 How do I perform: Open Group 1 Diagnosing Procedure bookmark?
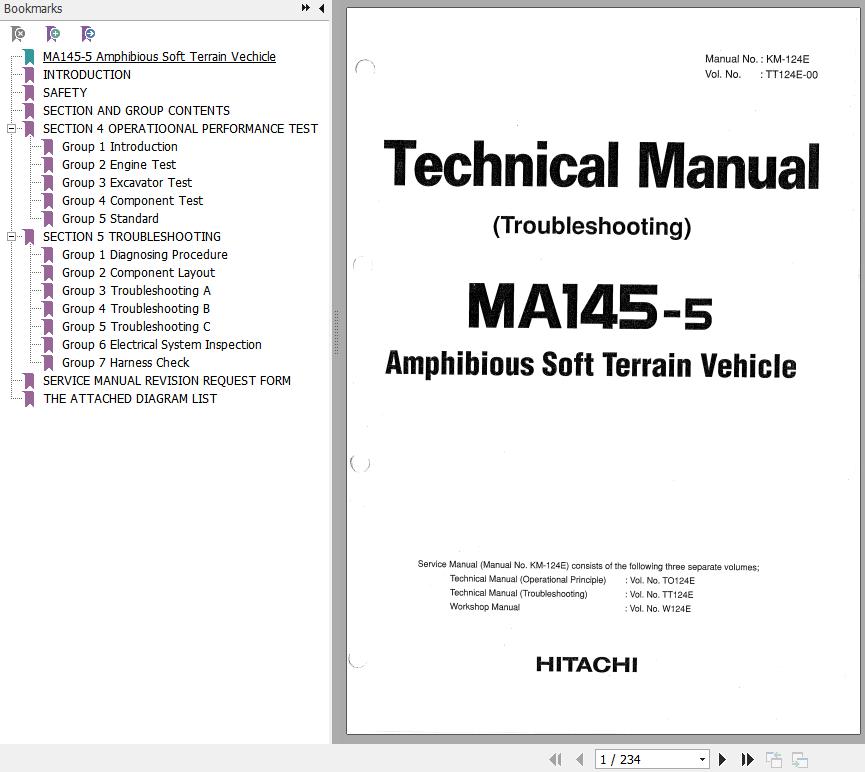[145, 255]
